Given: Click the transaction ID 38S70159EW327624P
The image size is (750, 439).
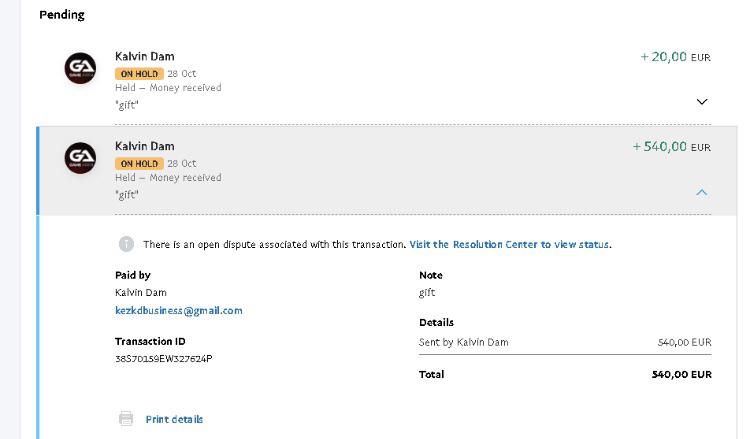Looking at the screenshot, I should click(164, 359).
